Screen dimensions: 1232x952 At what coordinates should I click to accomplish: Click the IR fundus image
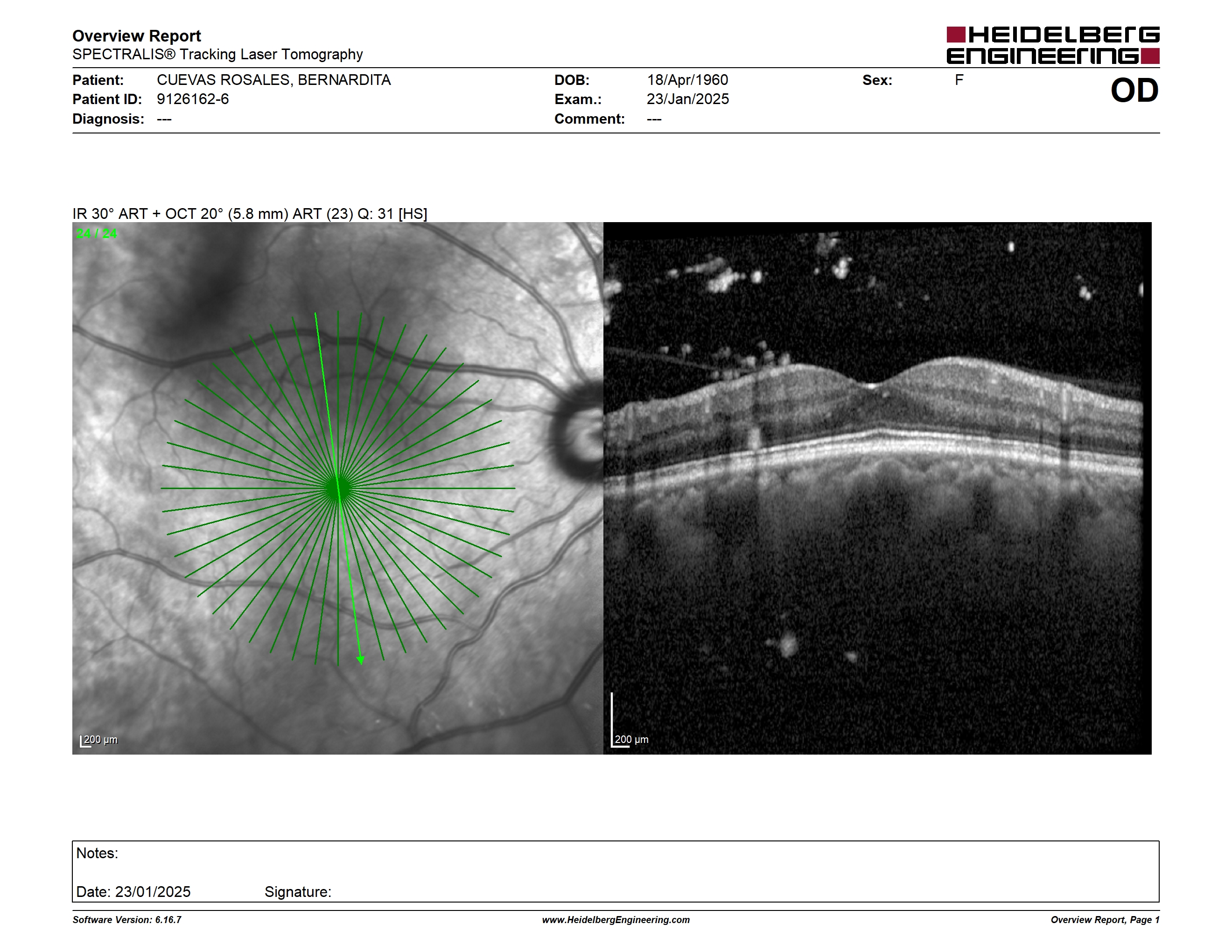(337, 488)
